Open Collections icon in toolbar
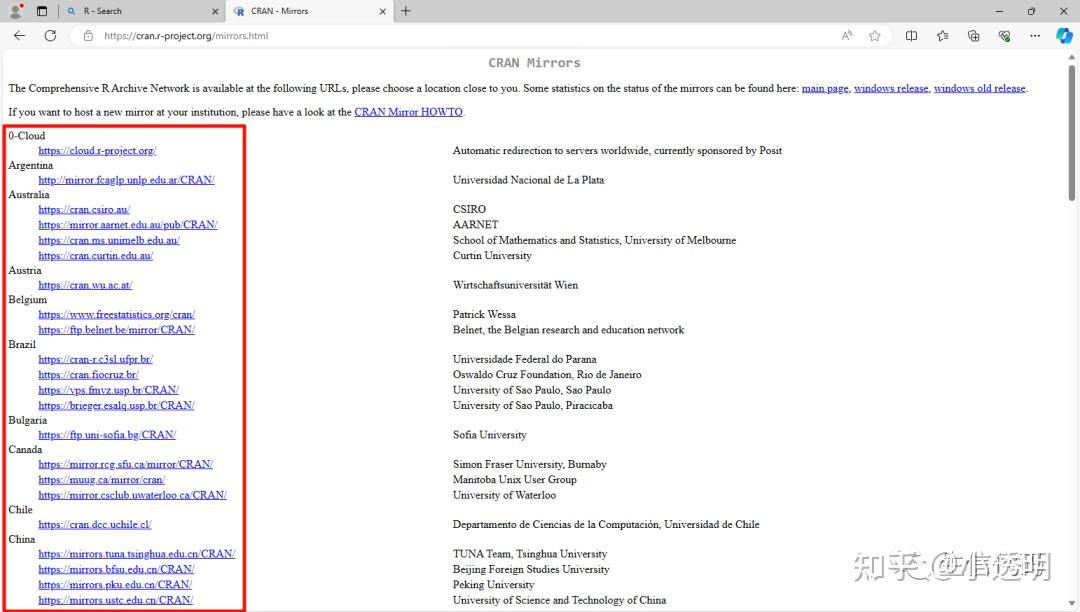 tap(973, 36)
